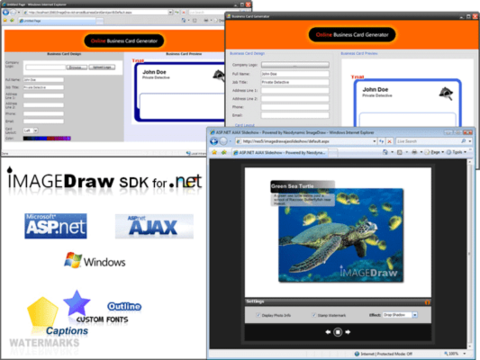Open the Effect dropdown showing Drop Shadow
The height and width of the screenshot is (360, 480).
click(400, 315)
